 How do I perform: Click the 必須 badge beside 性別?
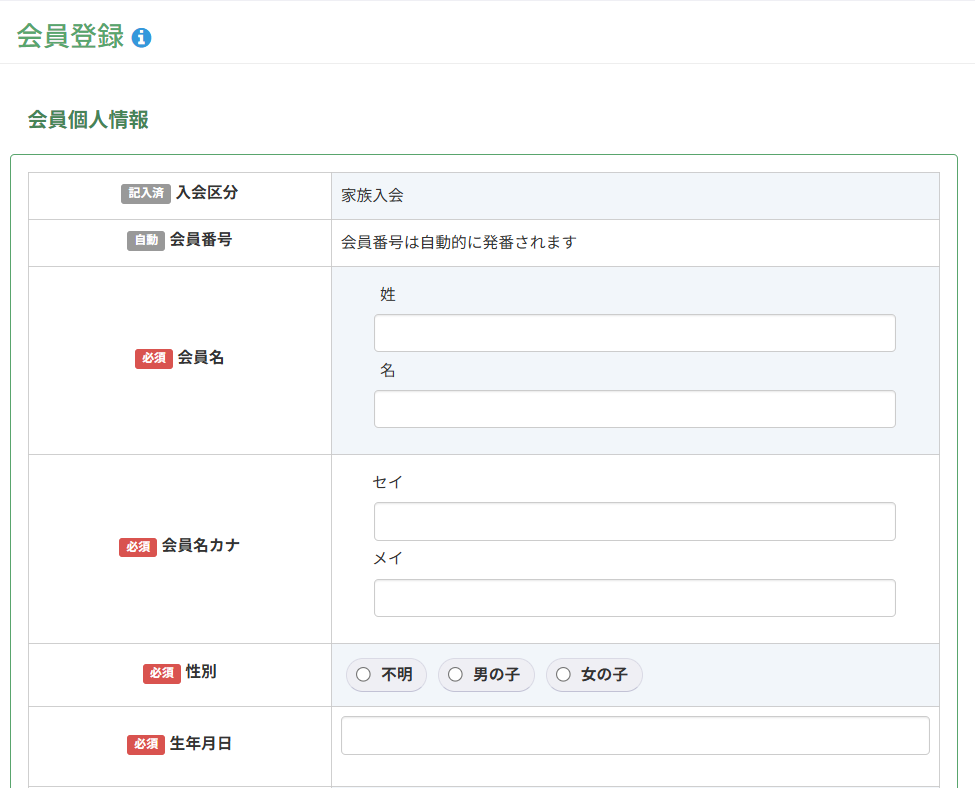[162, 673]
